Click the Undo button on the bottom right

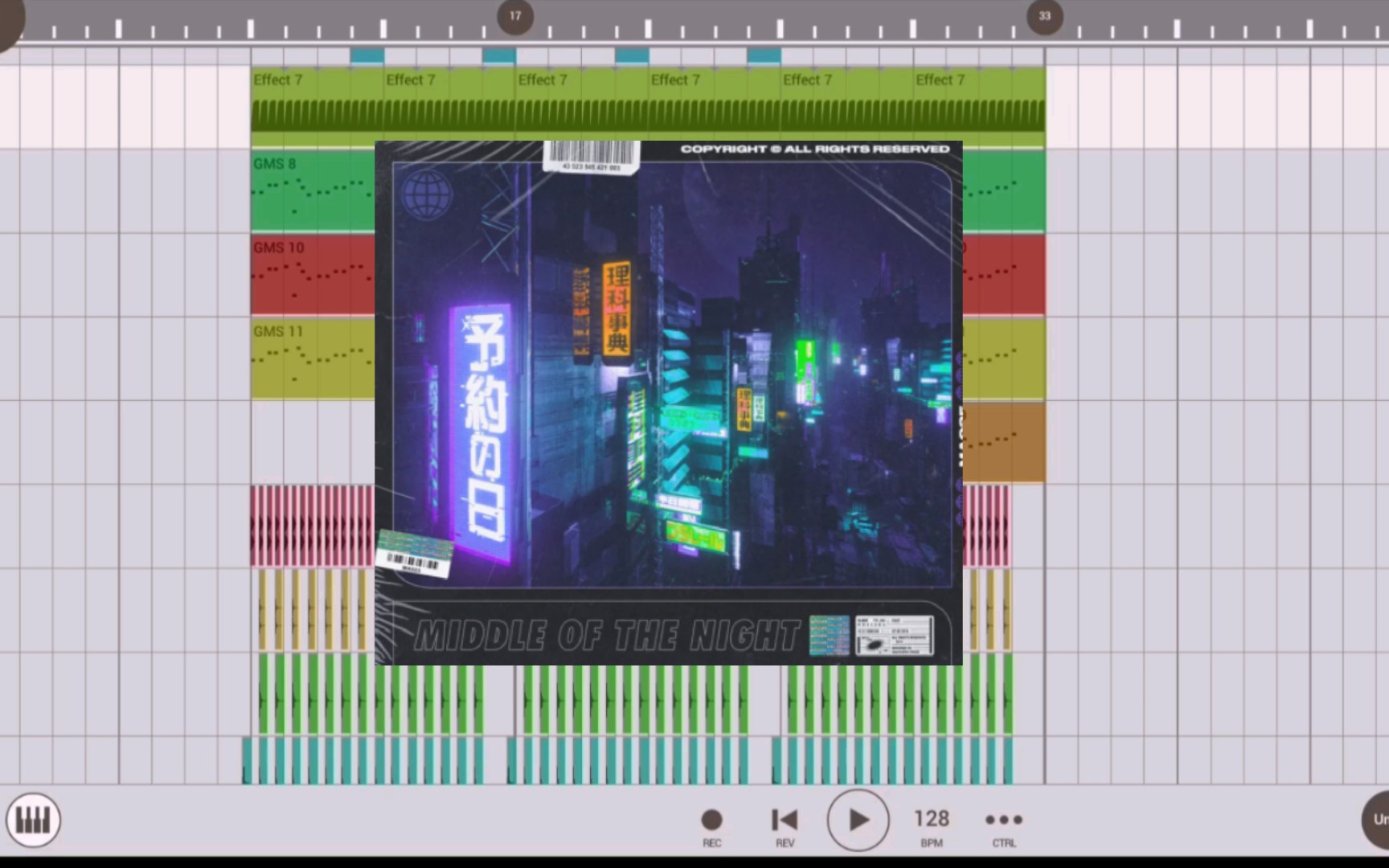[1376, 820]
